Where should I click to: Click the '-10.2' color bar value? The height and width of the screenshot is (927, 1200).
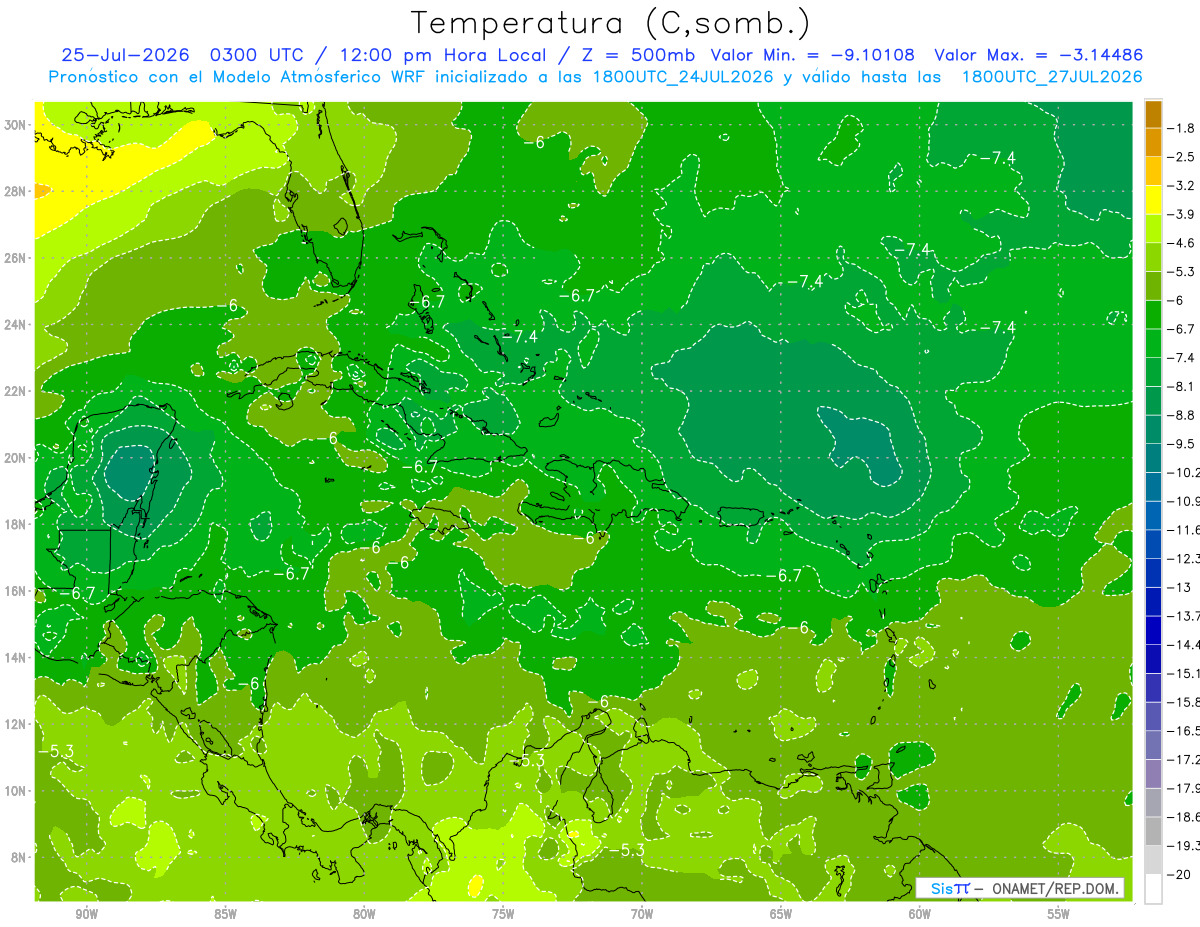[1184, 472]
